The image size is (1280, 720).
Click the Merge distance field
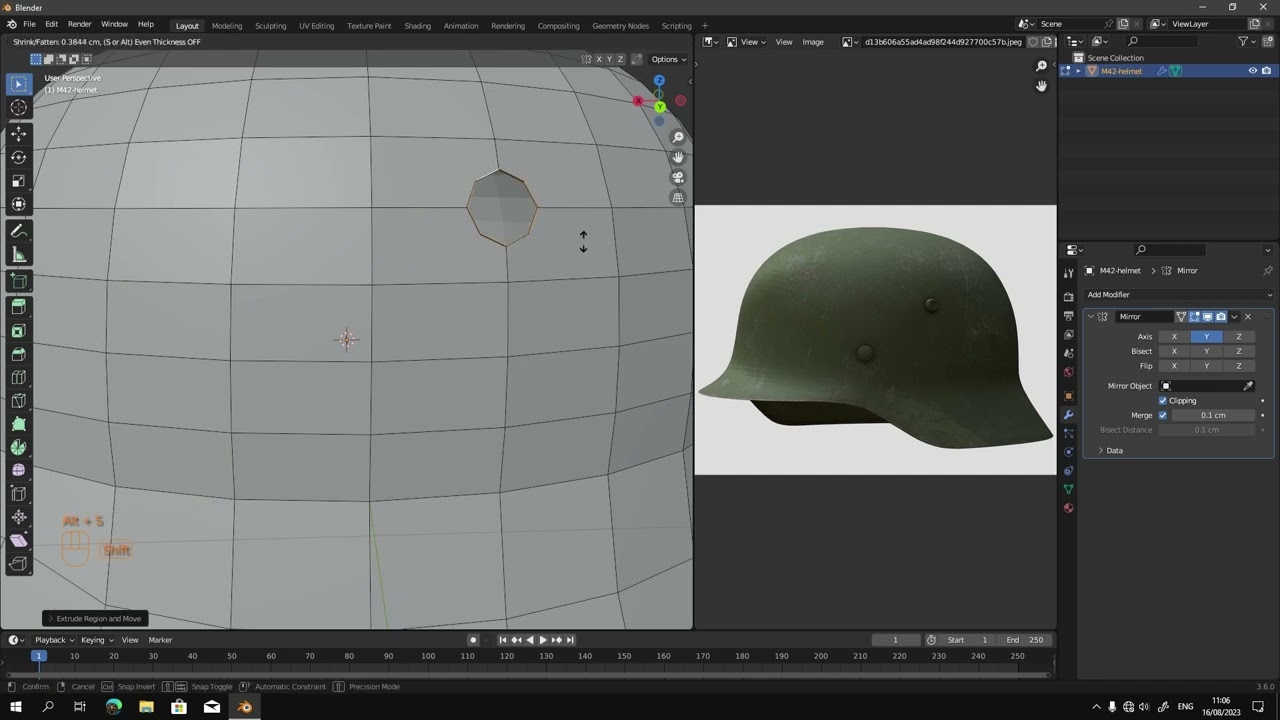tap(1213, 415)
